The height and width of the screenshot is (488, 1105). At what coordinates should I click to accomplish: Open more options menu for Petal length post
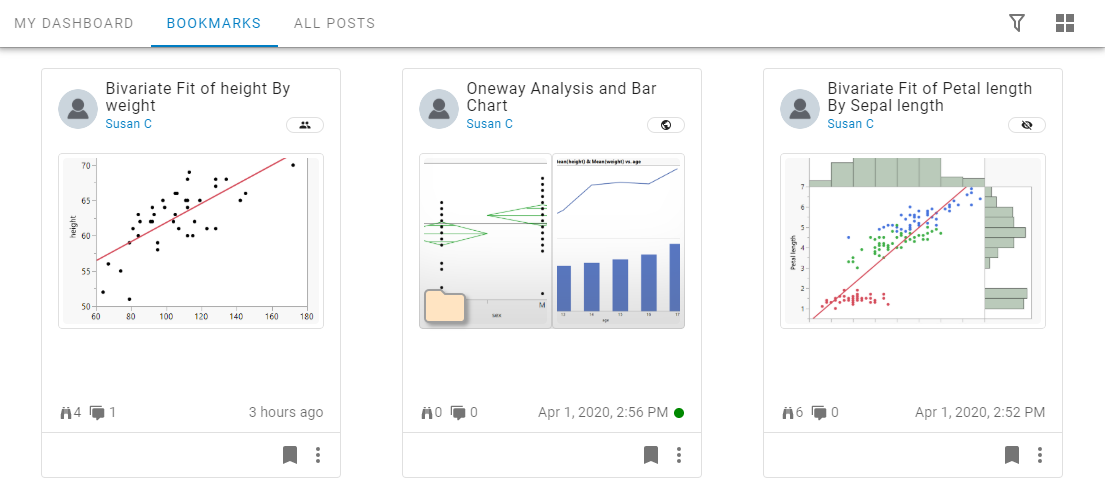coord(1040,455)
